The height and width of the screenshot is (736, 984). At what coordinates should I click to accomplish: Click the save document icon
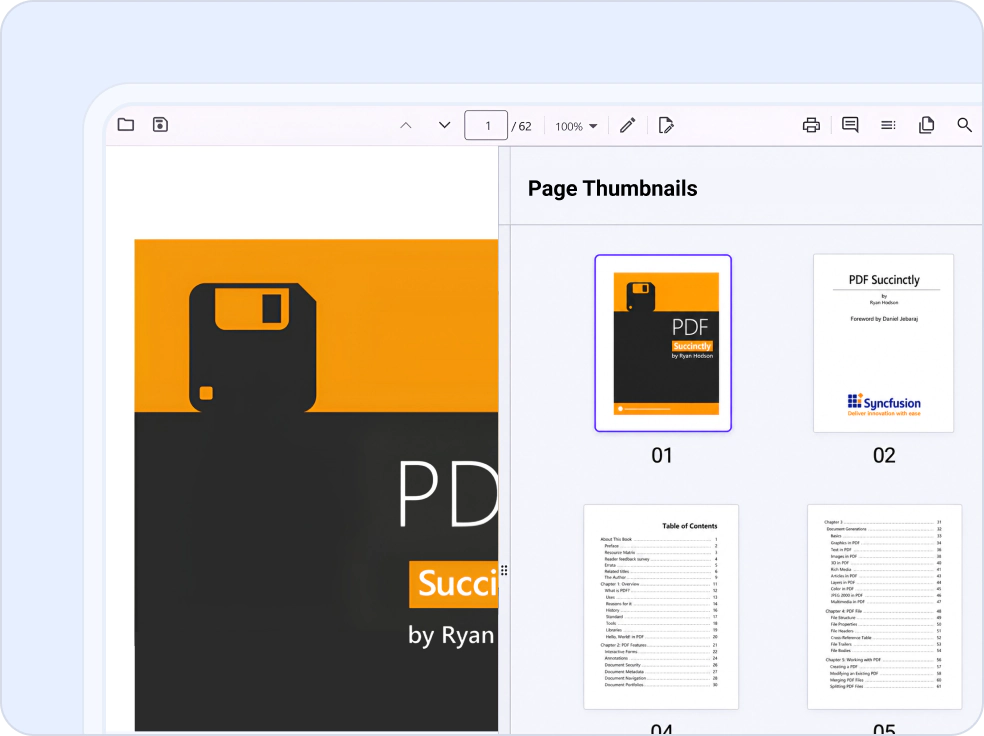(x=161, y=124)
